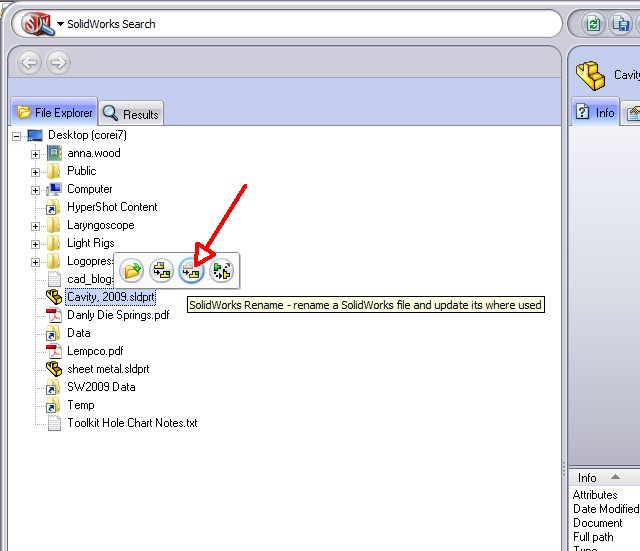Expand the anna.wood node

36,154
